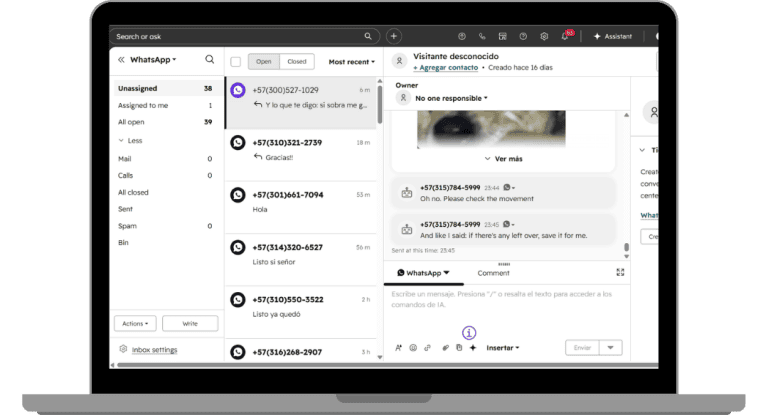
Task: Click the Agregar contacto link
Action: [446, 68]
